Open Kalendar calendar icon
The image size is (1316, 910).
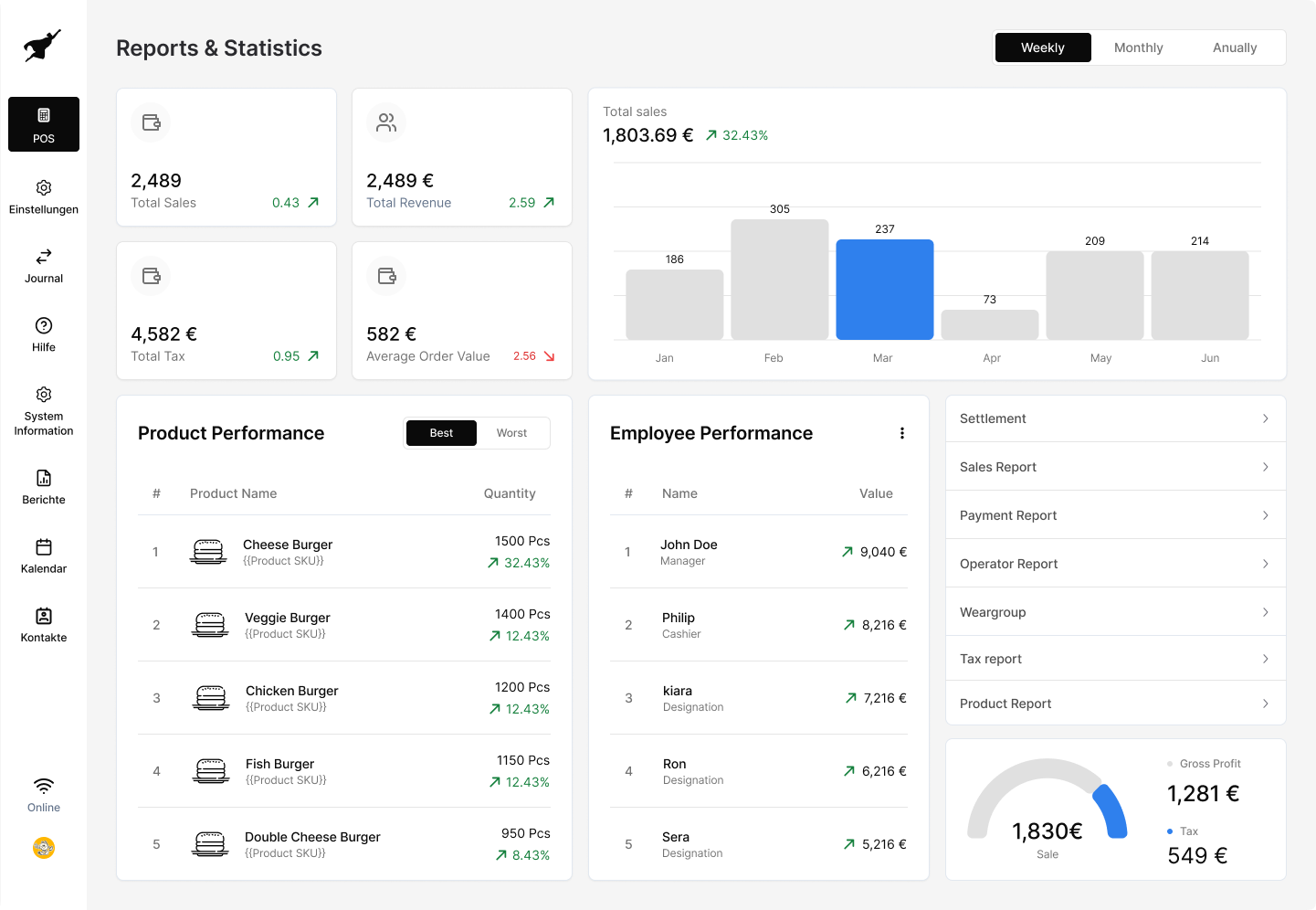44,547
